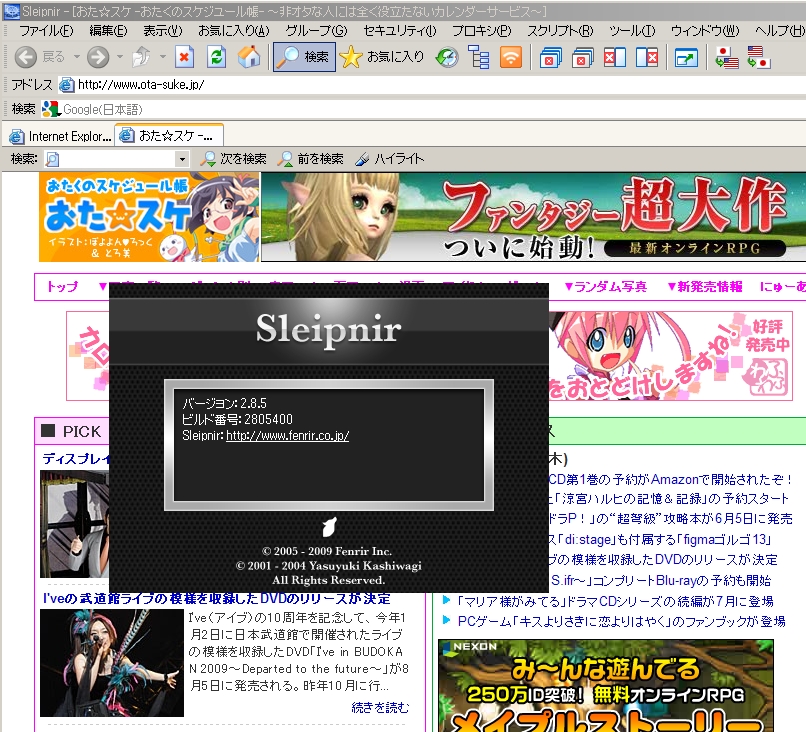Viewport: 806px width, 732px height.
Task: Toggle the 検索 search panel button
Action: pyautogui.click(x=304, y=57)
